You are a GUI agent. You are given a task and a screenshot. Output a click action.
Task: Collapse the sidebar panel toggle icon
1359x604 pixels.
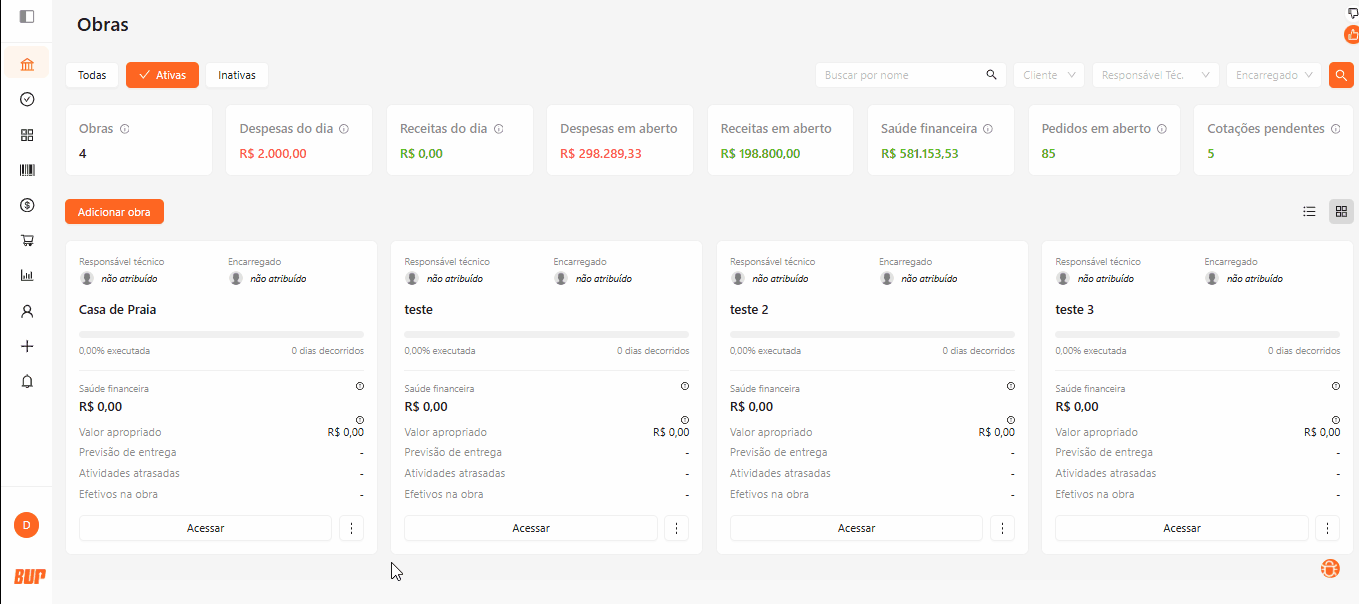27,17
